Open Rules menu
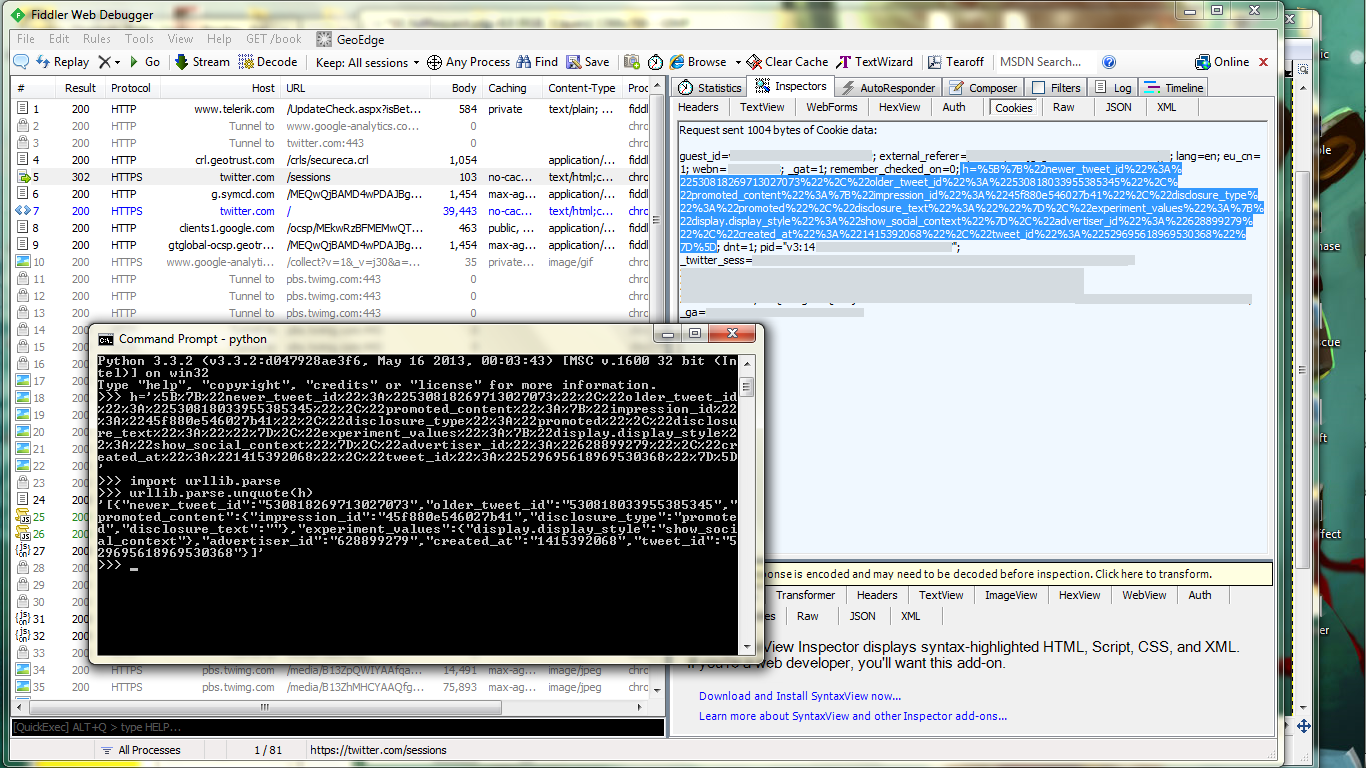Image resolution: width=1366 pixels, height=768 pixels. pyautogui.click(x=97, y=39)
